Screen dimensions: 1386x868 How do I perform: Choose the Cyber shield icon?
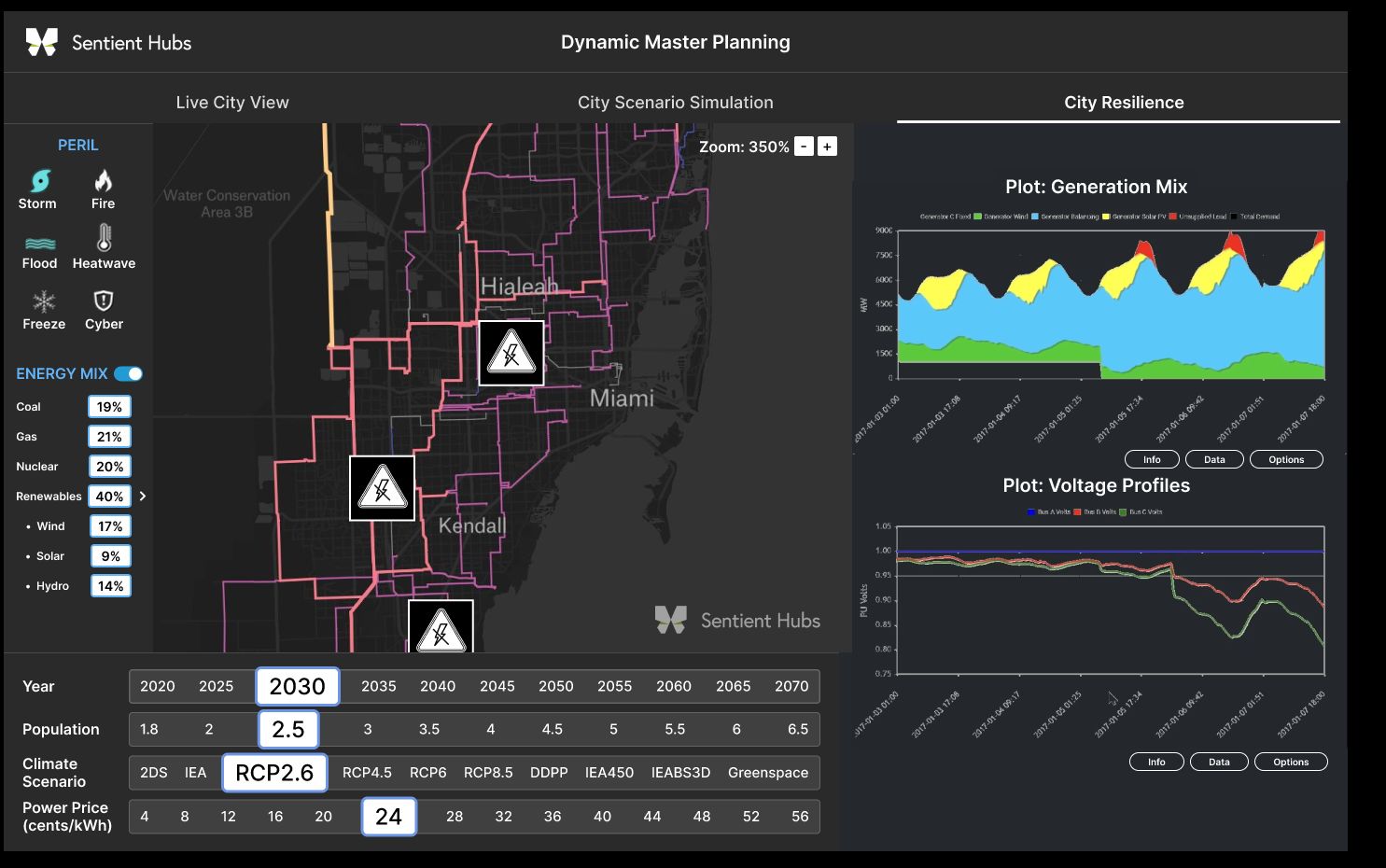point(104,301)
